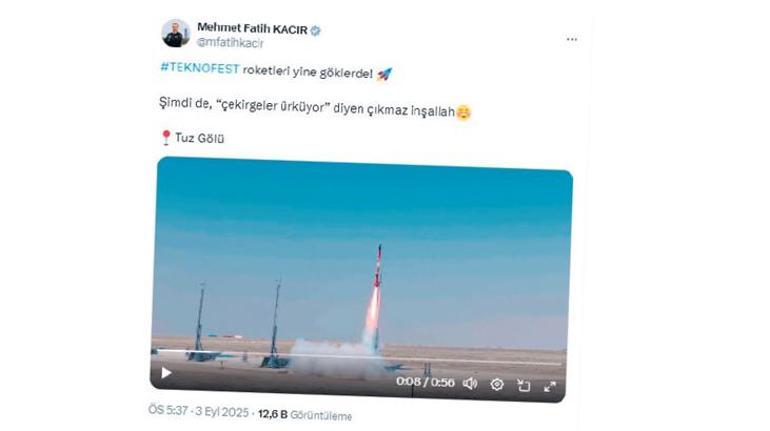The height and width of the screenshot is (431, 770).
Task: Open video settings gear icon
Action: [x=496, y=384]
